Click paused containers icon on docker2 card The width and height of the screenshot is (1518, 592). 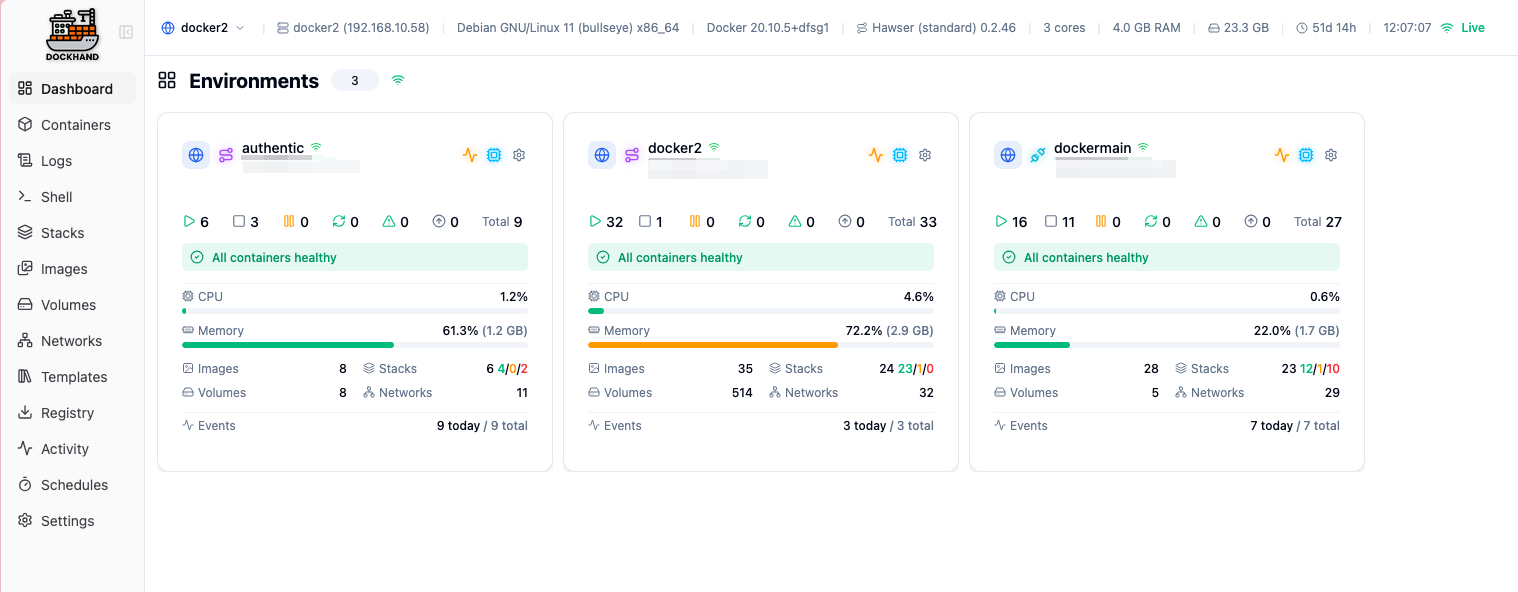pos(695,221)
